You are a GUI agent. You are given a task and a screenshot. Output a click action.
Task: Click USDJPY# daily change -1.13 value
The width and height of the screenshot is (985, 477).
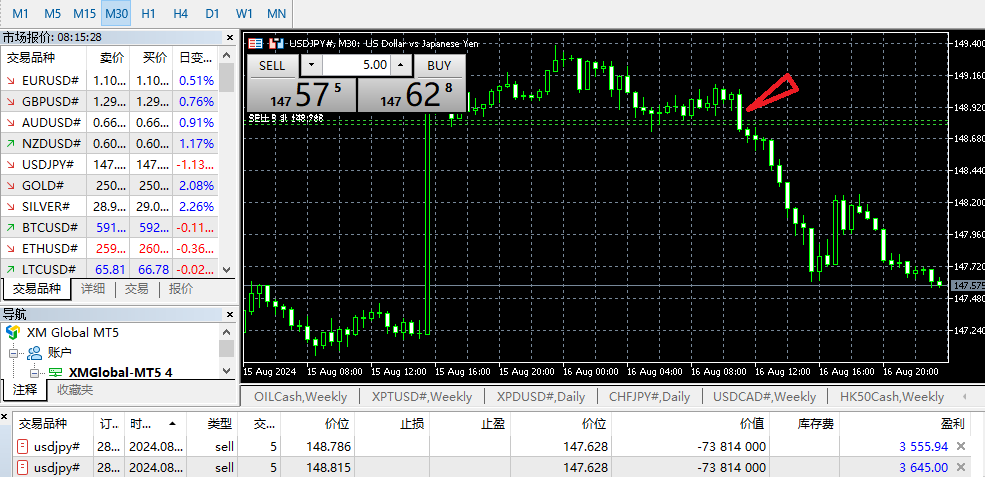click(x=196, y=165)
